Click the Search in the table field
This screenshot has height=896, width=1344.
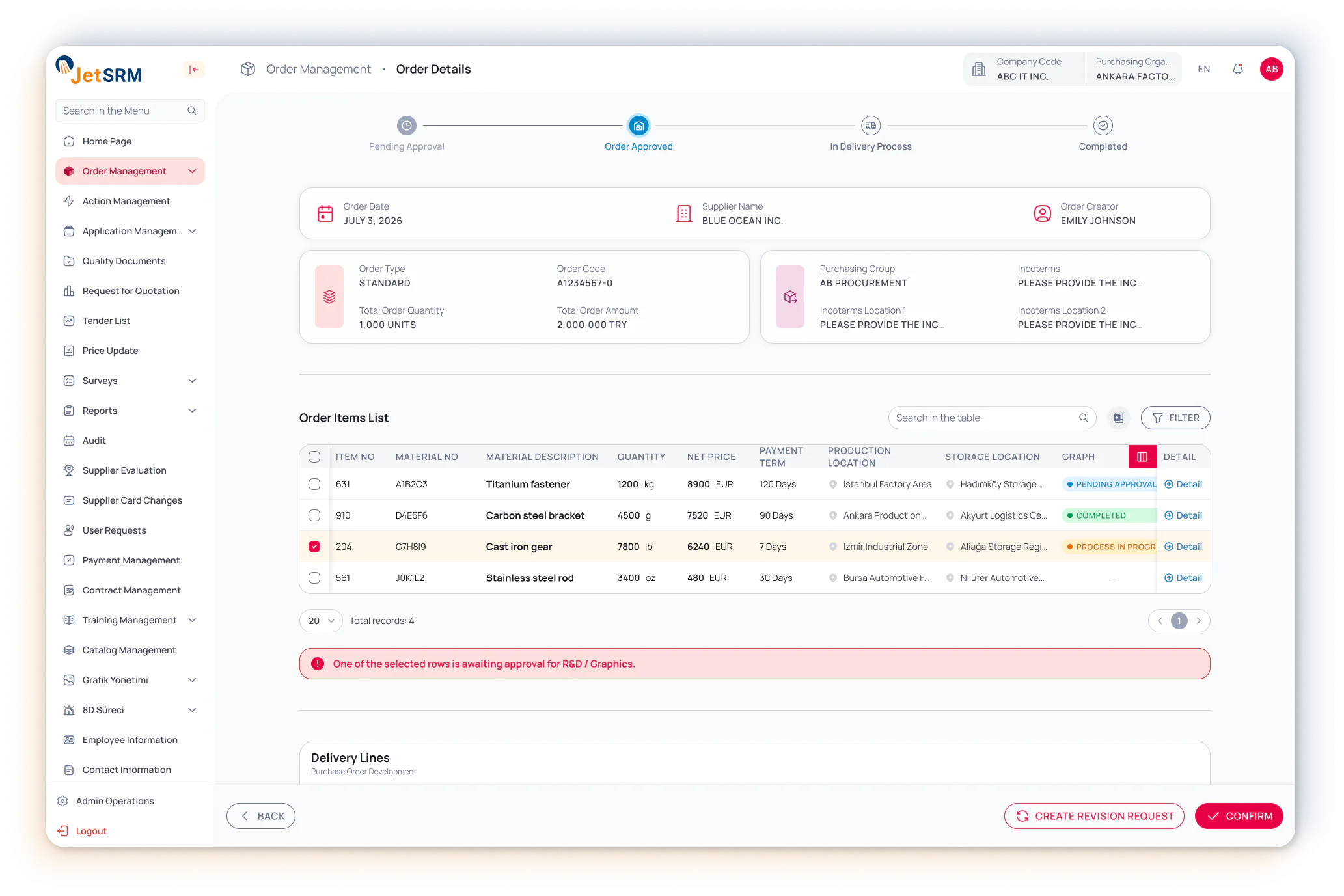[x=992, y=418]
